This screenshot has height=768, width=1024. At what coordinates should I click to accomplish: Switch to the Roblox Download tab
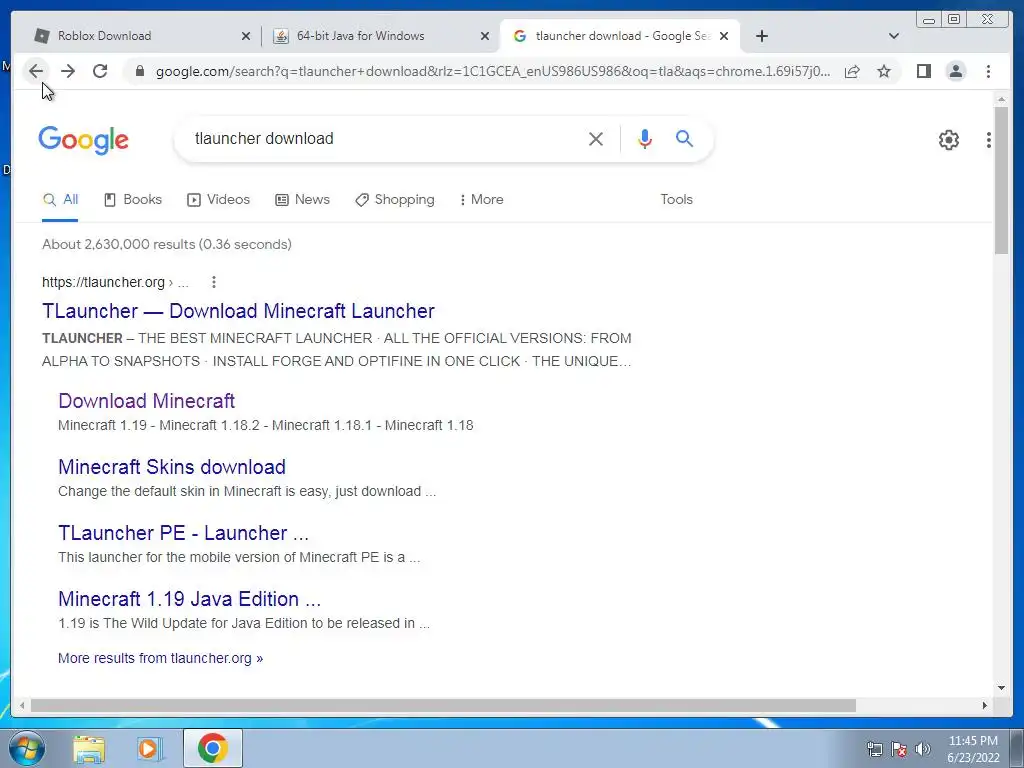(x=139, y=36)
